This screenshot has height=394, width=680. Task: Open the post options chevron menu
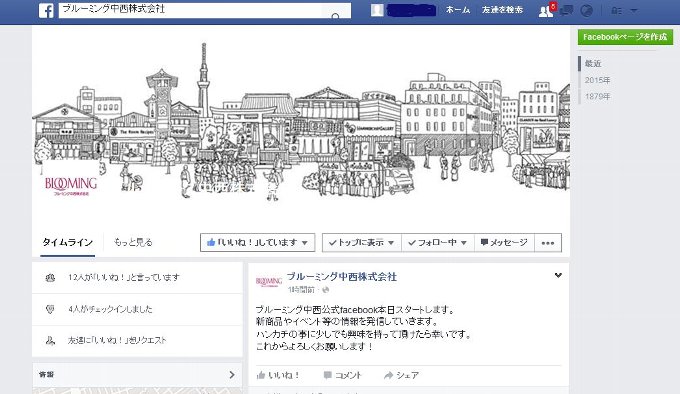pyautogui.click(x=558, y=275)
